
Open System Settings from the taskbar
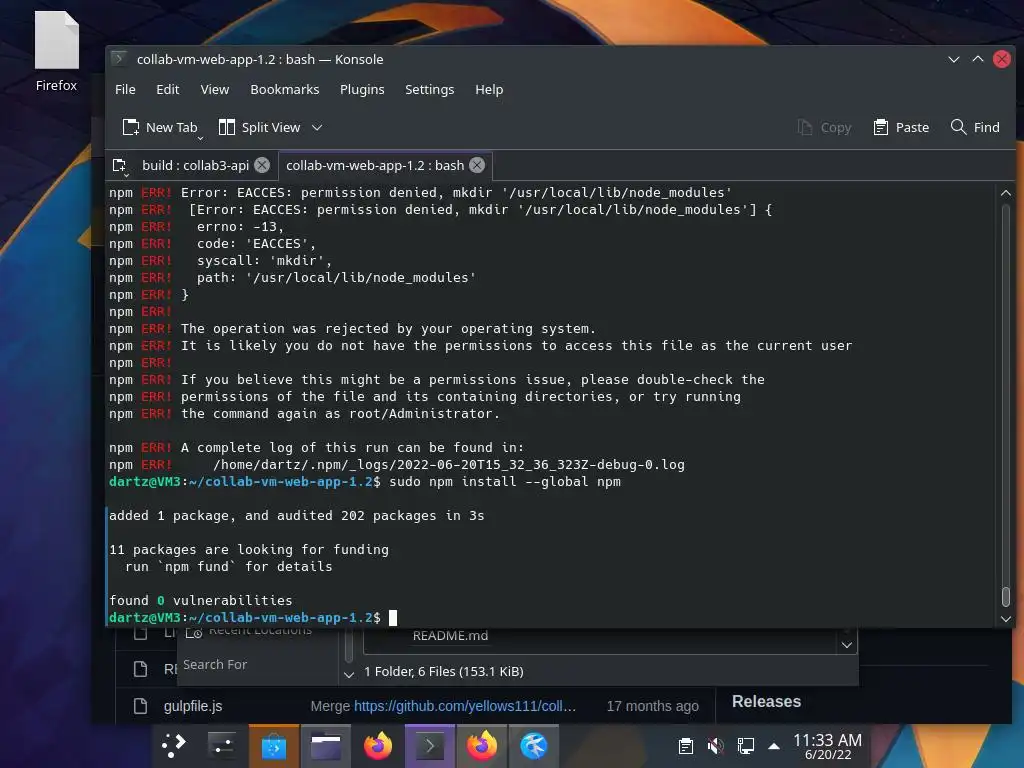221,745
